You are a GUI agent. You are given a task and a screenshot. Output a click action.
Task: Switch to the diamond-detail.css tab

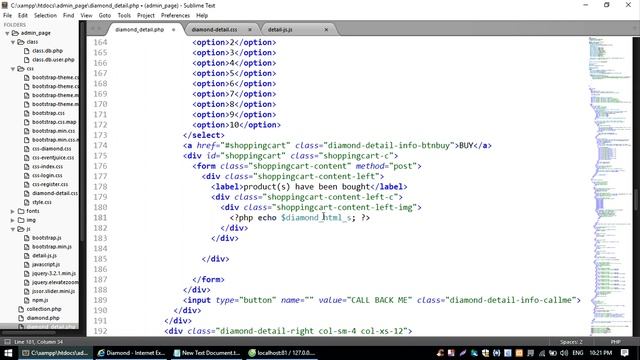(x=214, y=30)
